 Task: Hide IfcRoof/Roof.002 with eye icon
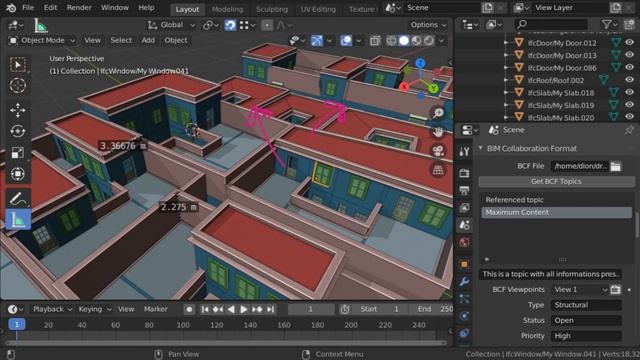pyautogui.click(x=629, y=80)
